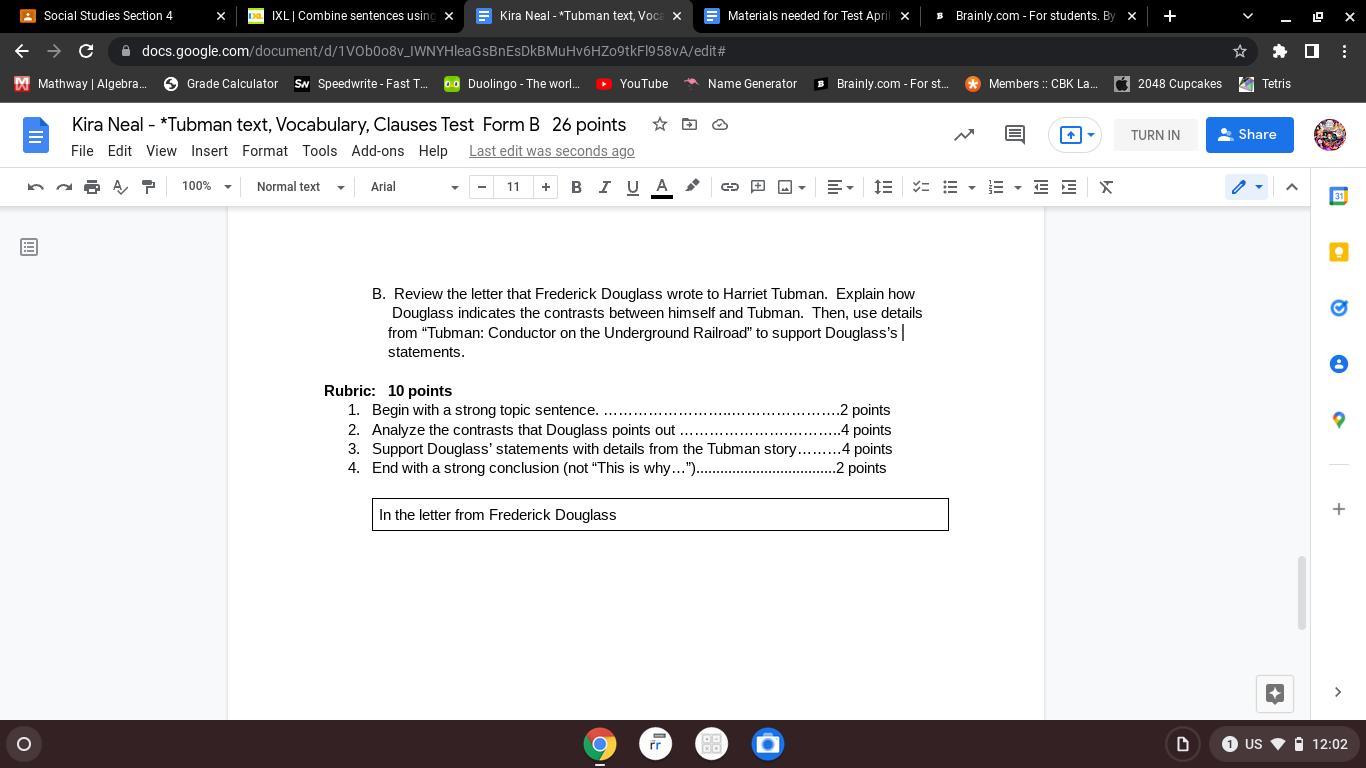Click the document vertical scrollbar thumb

point(1302,592)
